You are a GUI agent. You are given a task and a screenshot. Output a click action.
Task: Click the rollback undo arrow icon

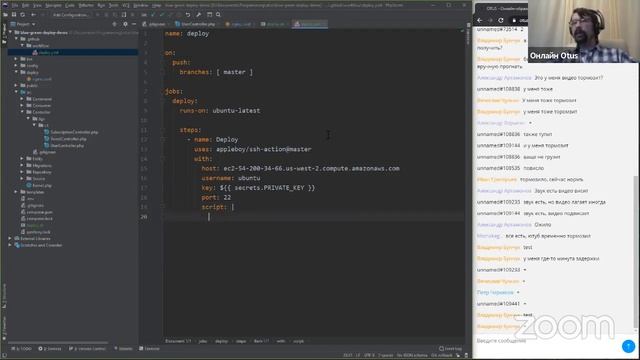pos(188,15)
